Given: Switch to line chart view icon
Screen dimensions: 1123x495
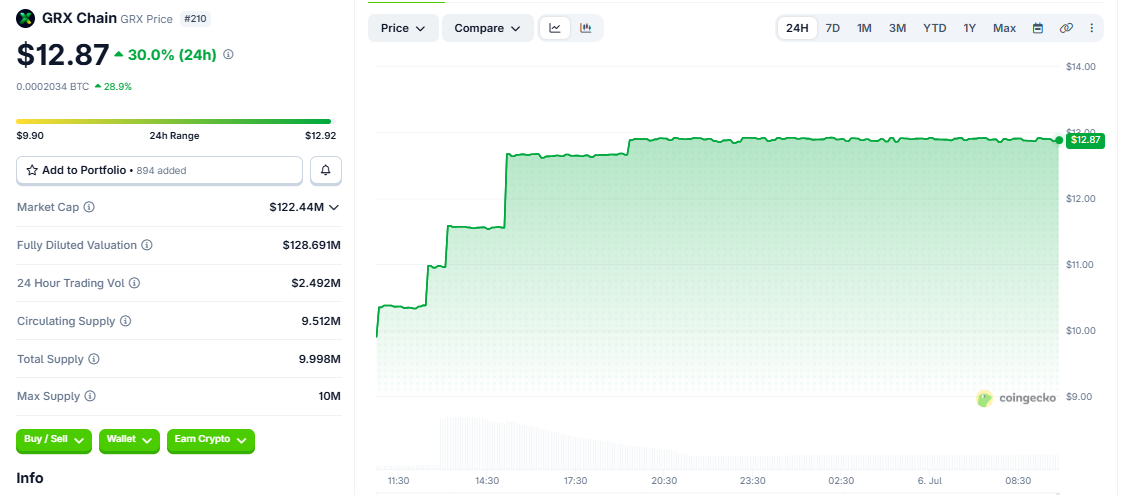Looking at the screenshot, I should tap(555, 28).
